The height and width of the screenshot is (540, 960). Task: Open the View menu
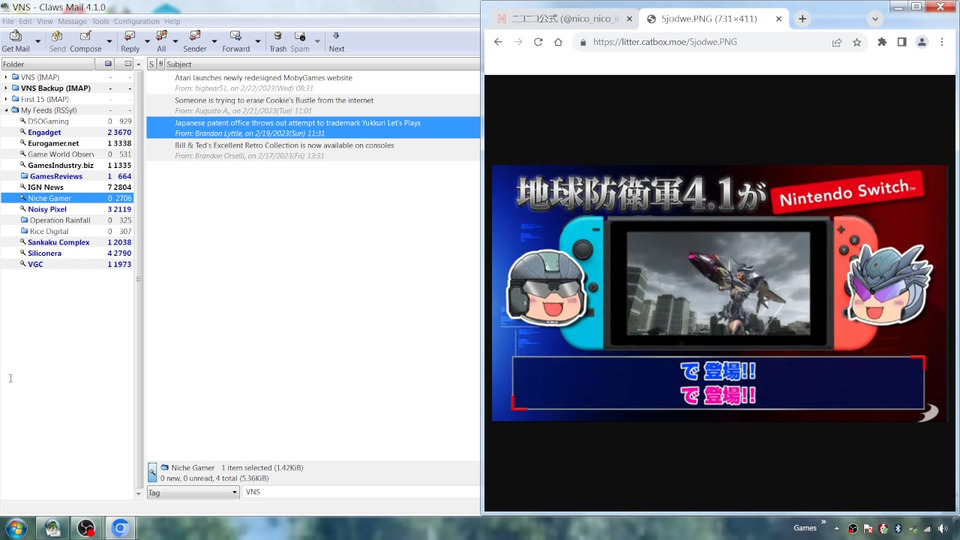(45, 21)
